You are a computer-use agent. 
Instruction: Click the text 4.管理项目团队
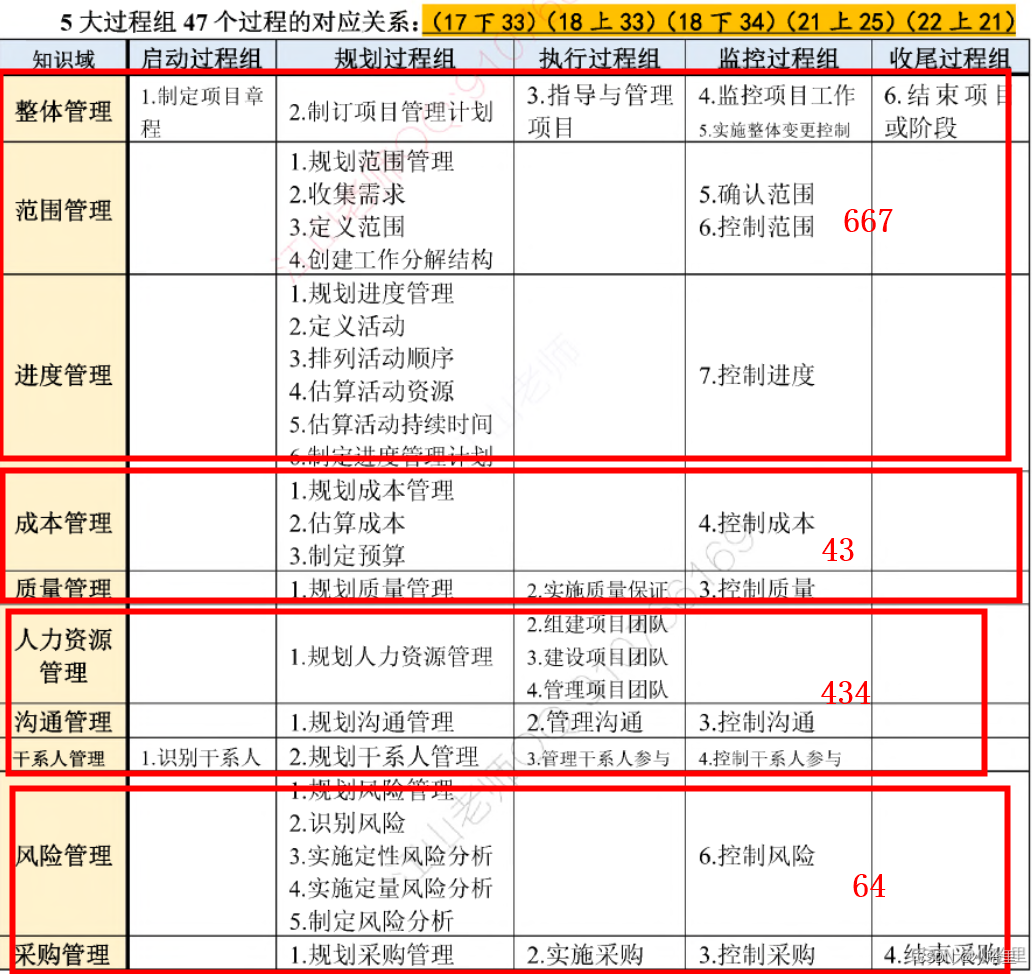(x=598, y=690)
